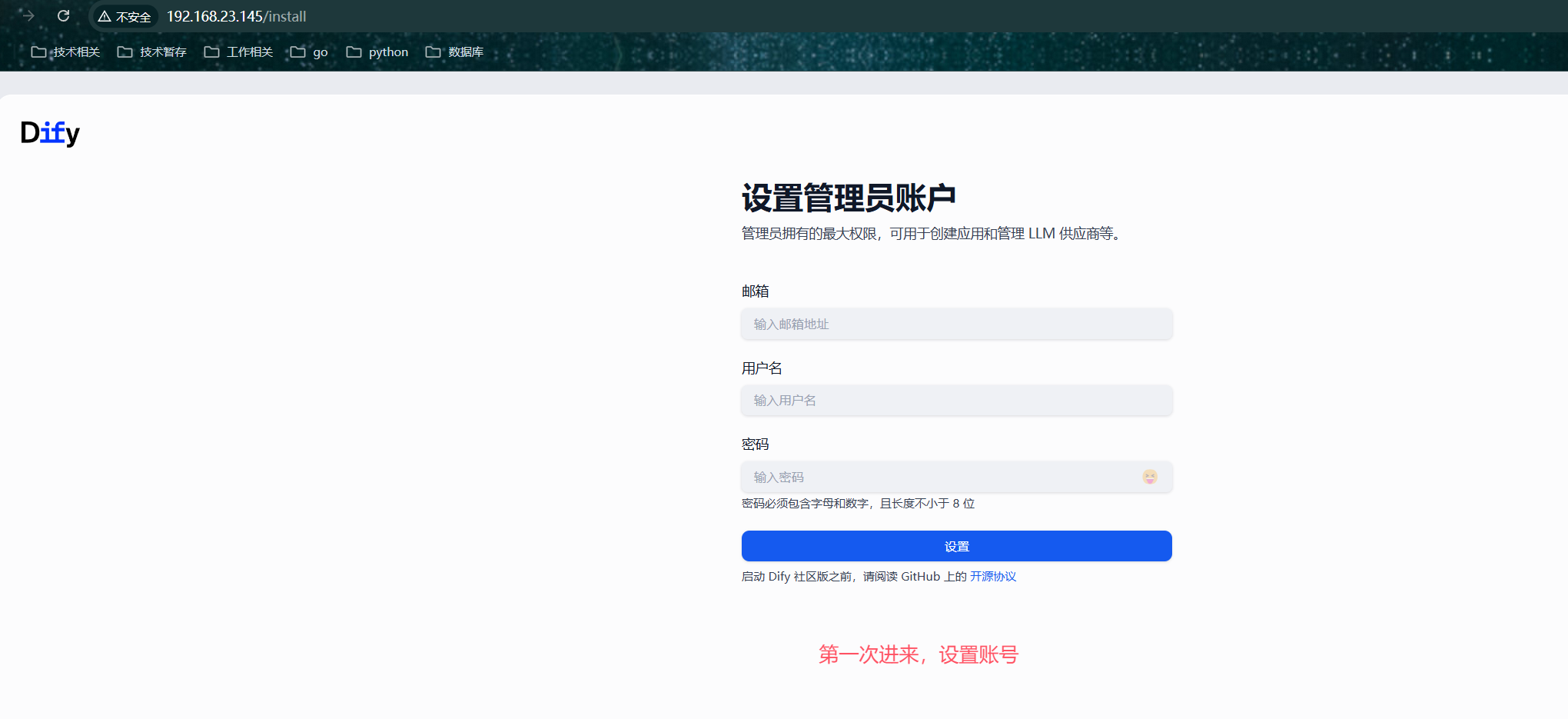Click the Dify logo
This screenshot has width=1568, height=719.
(50, 133)
